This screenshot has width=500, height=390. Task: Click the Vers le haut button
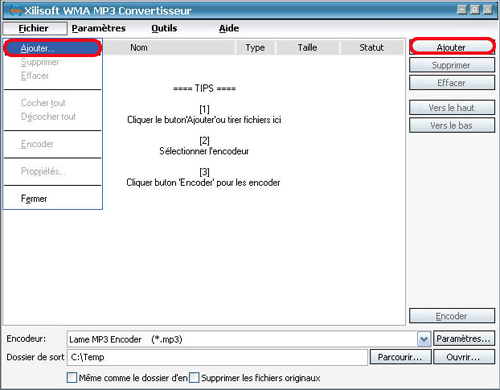(x=452, y=108)
